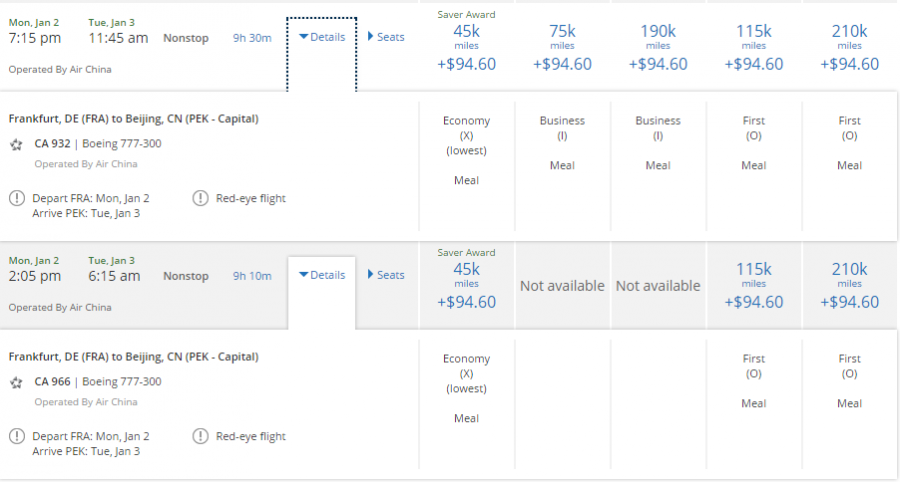Collapse Details for the 2:05 pm flight
Viewport: 900px width, 482px height.
click(x=322, y=275)
